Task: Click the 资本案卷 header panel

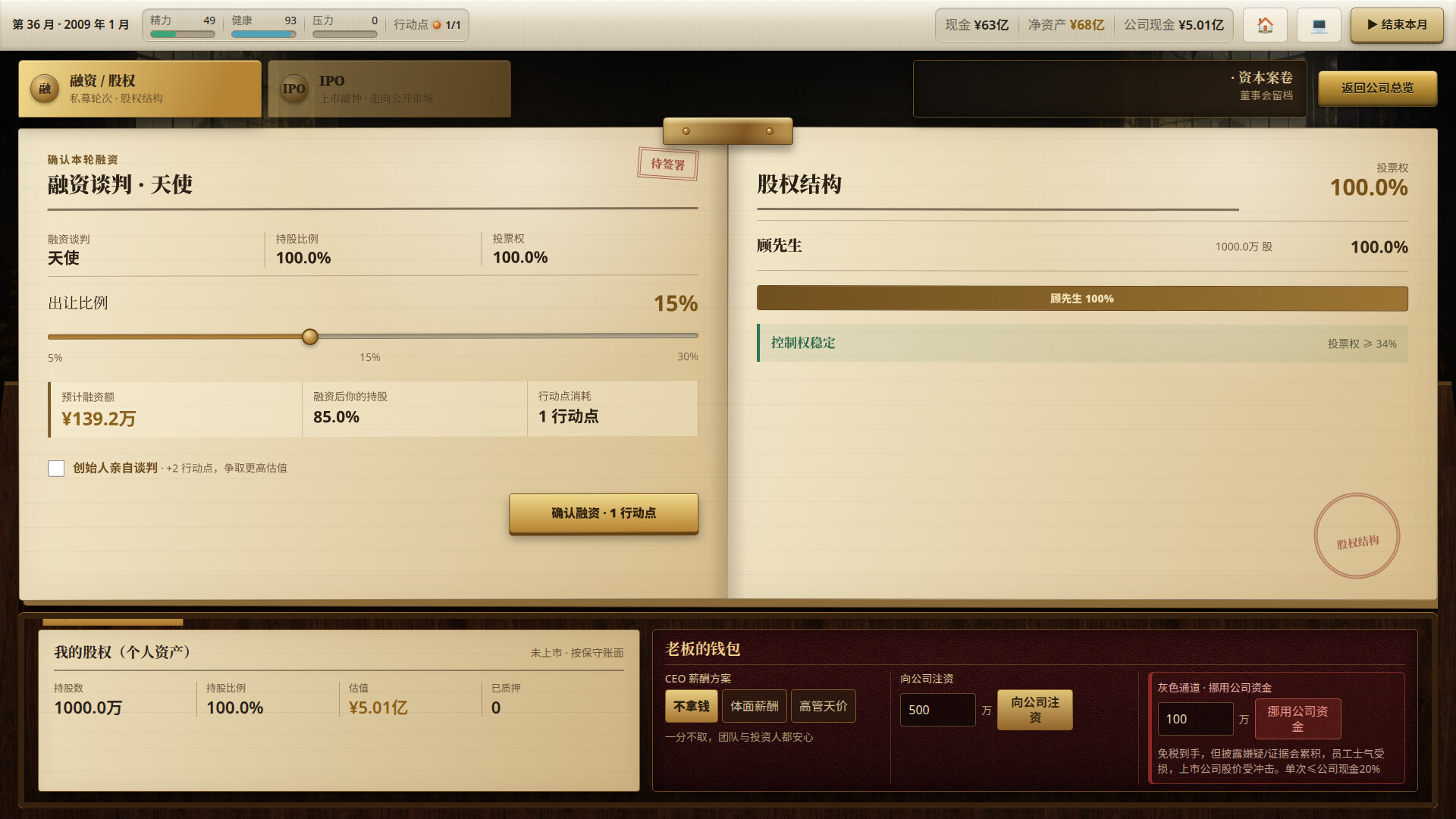Action: (x=1109, y=89)
